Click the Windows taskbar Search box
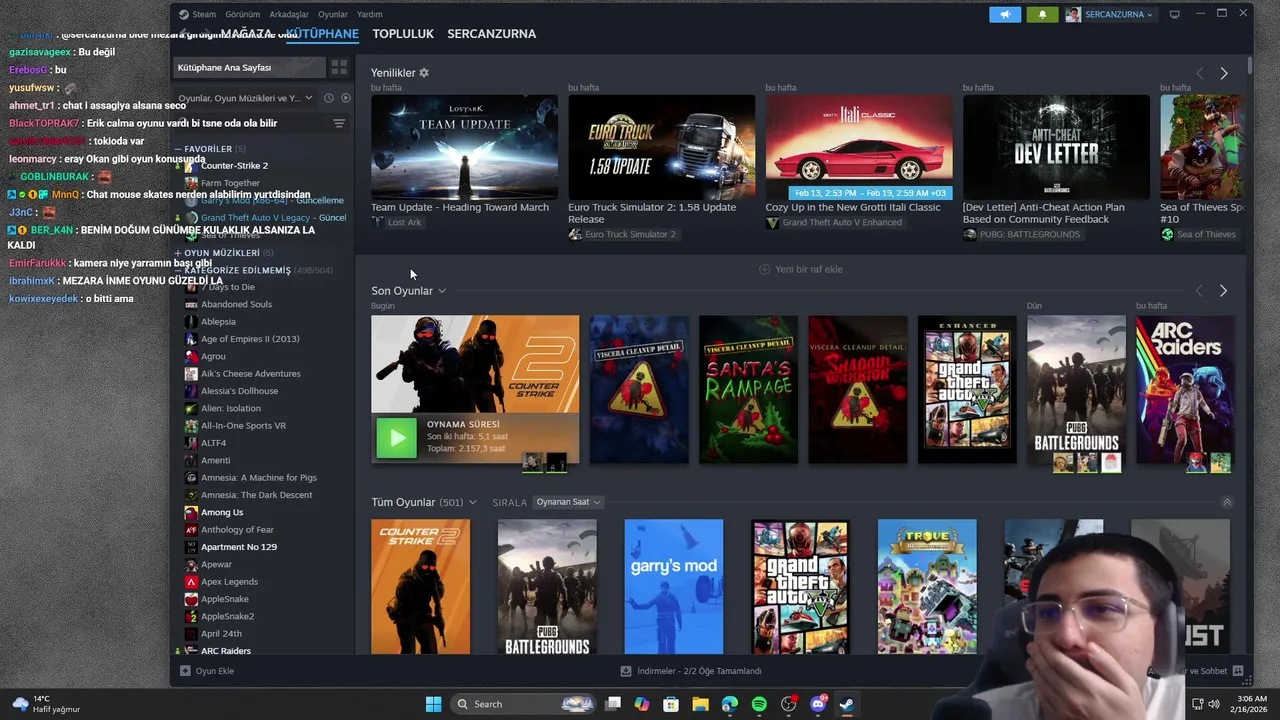The height and width of the screenshot is (720, 1280). (x=521, y=704)
